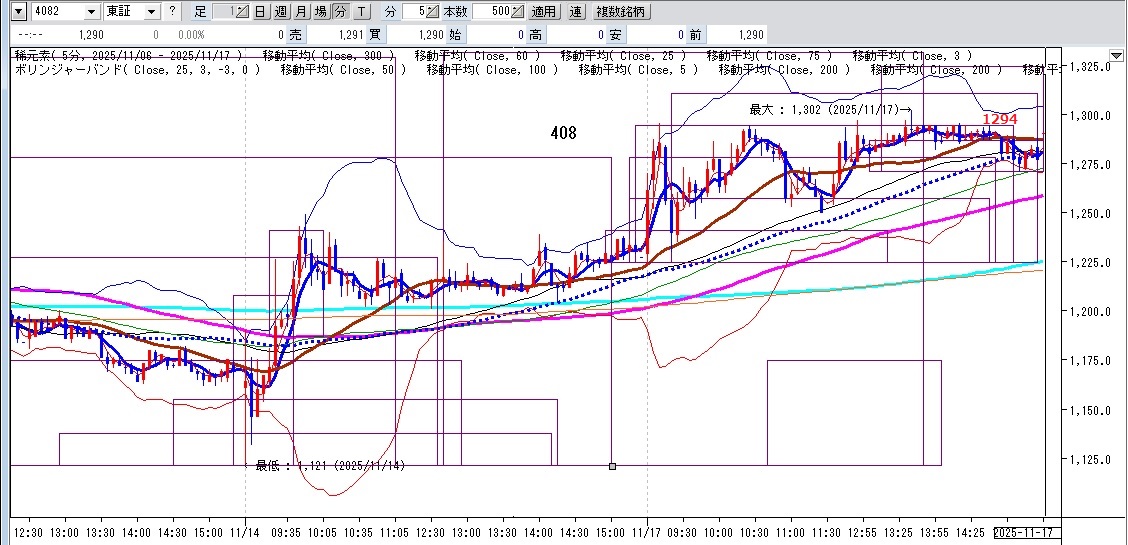Click the 複数銘柄 multiple stocks button
The width and height of the screenshot is (1128, 545).
click(622, 12)
